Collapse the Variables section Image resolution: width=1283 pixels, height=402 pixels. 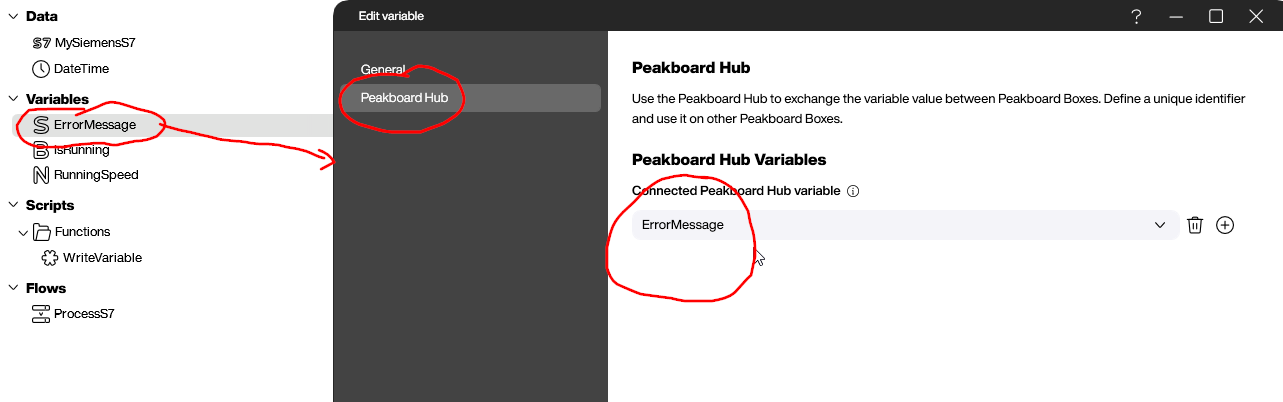(13, 99)
